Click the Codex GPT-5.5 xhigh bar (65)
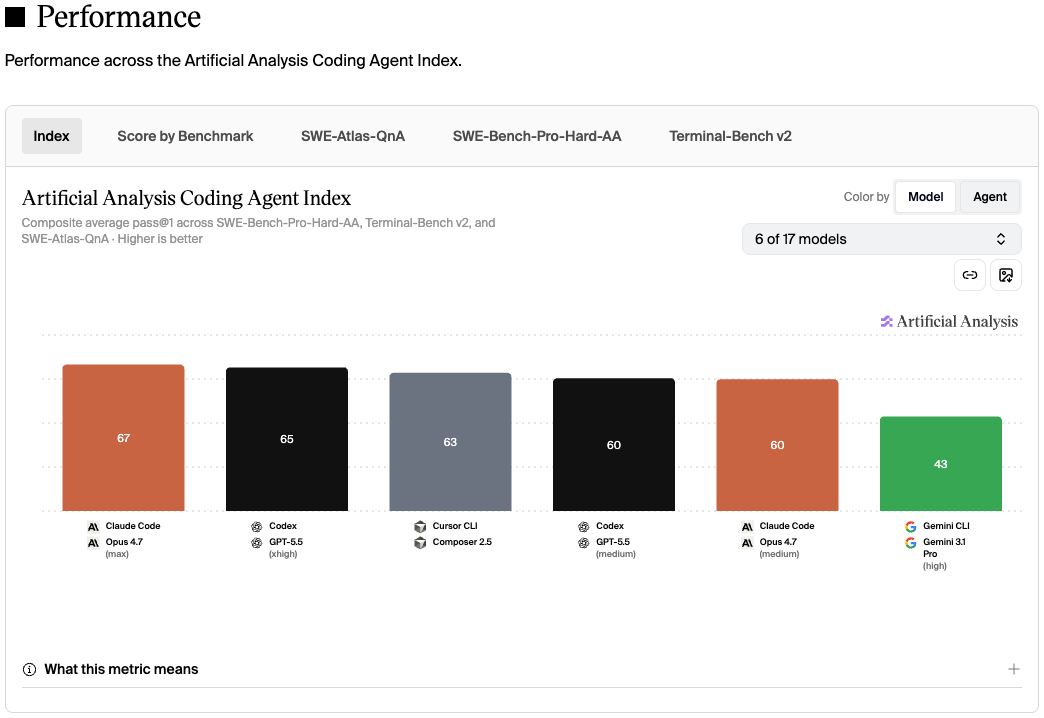This screenshot has height=718, width=1044. coord(286,439)
